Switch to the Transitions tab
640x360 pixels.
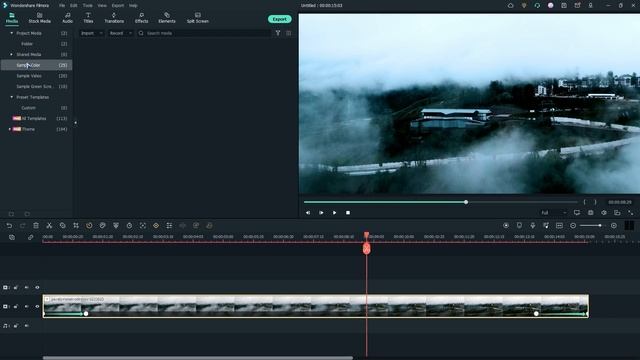[114, 18]
